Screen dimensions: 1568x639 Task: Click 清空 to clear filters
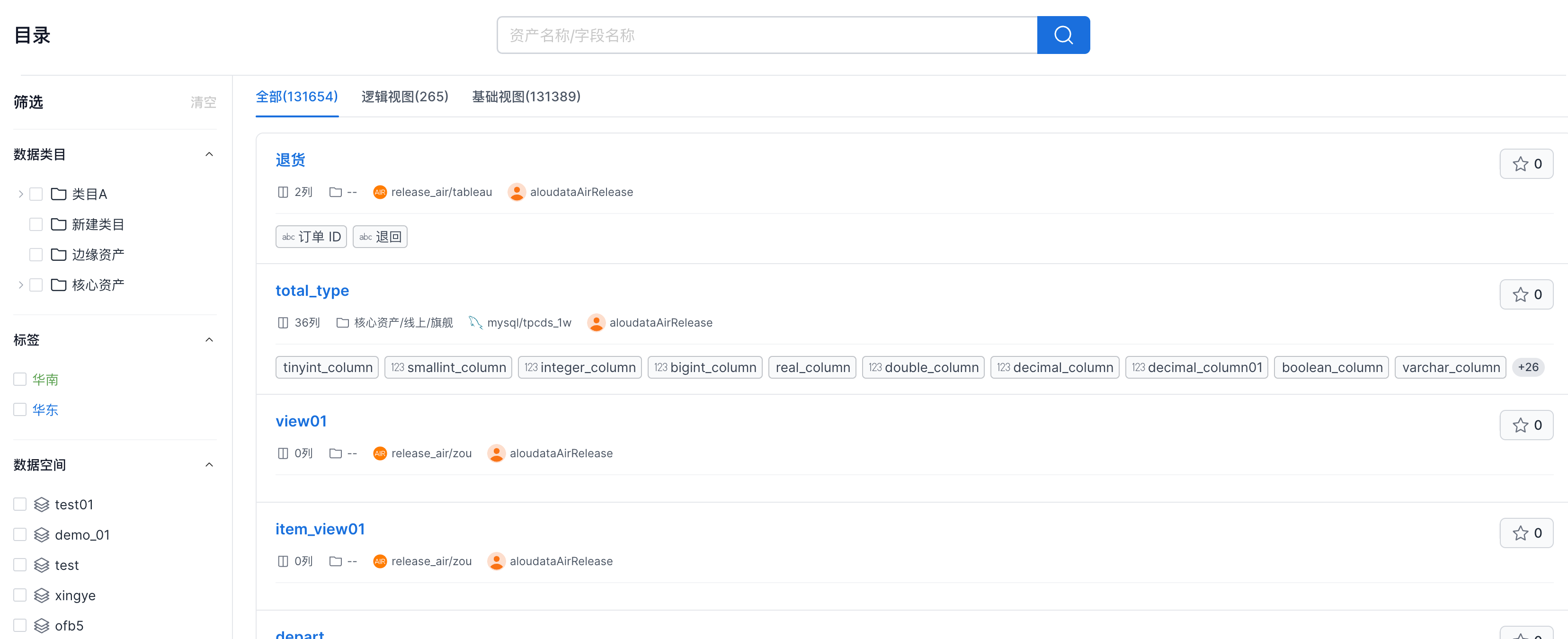point(203,102)
